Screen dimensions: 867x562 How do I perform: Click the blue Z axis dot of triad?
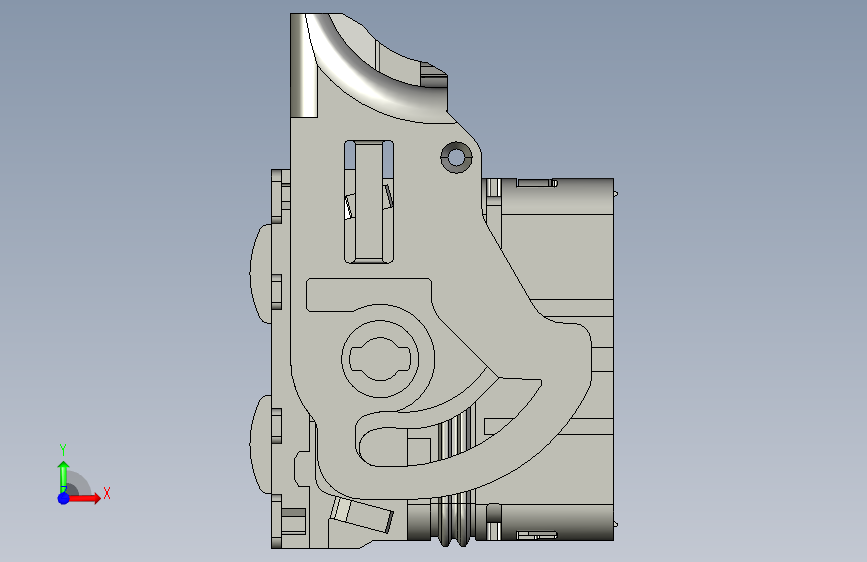coord(64,498)
